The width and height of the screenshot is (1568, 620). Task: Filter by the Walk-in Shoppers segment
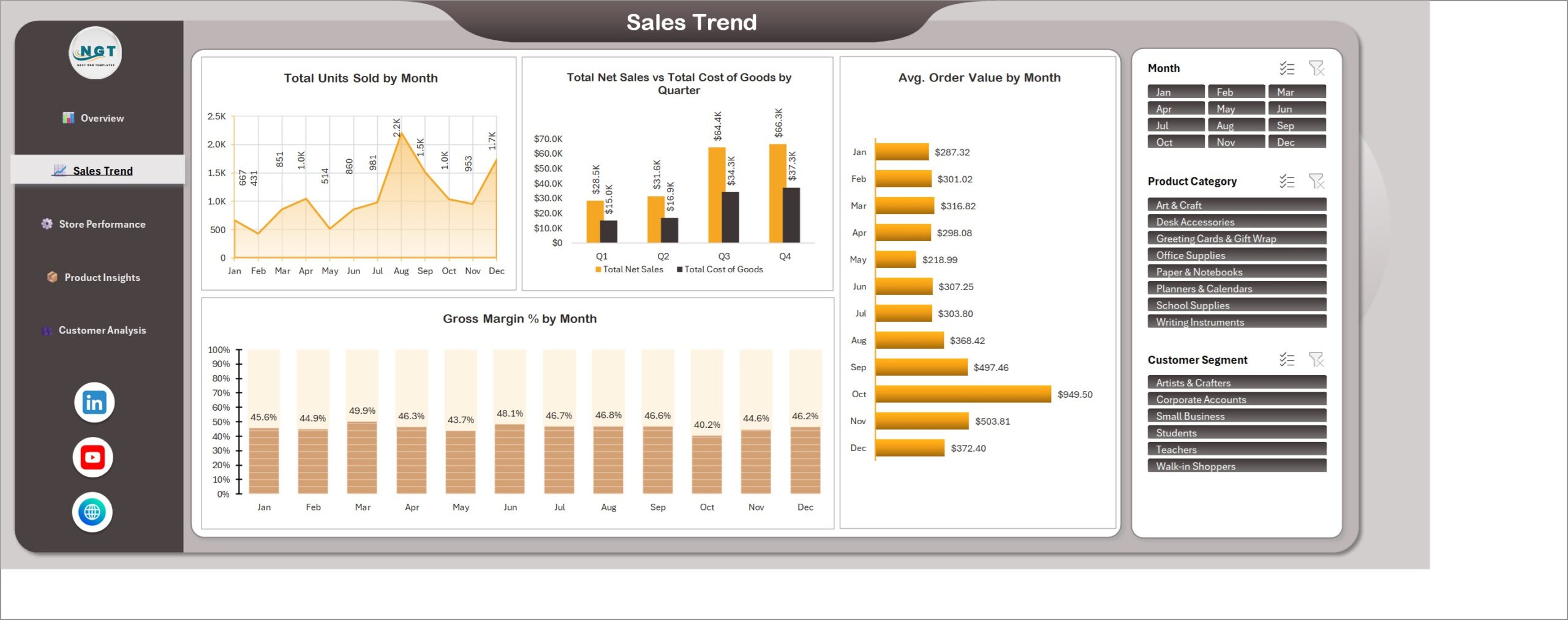click(x=1237, y=465)
